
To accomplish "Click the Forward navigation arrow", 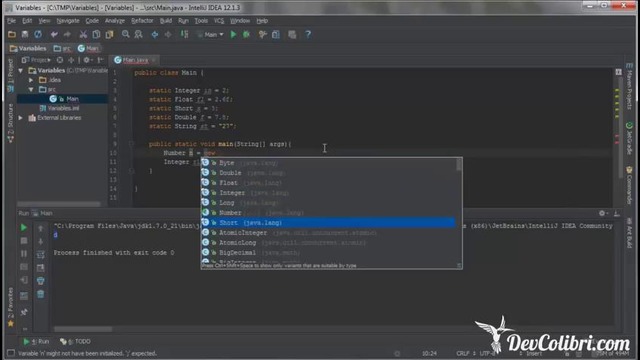I will 168,35.
